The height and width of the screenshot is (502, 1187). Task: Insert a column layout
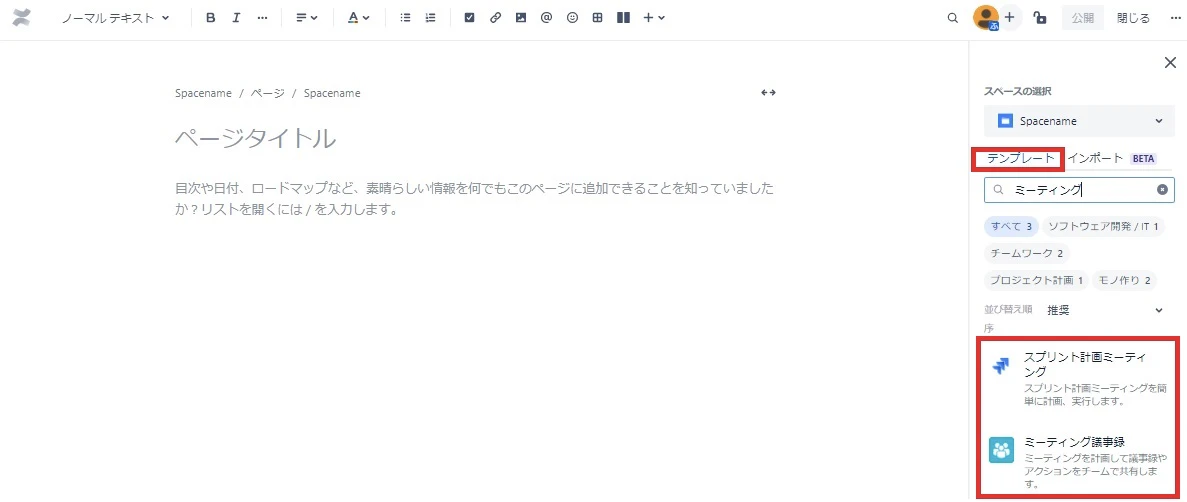coord(623,18)
